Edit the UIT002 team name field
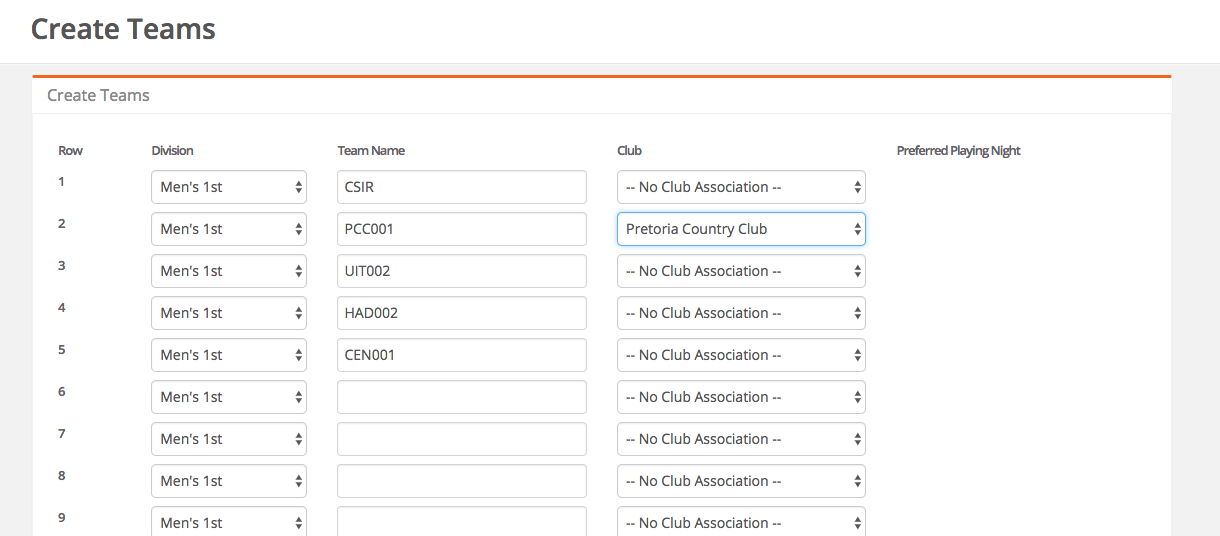 click(462, 271)
